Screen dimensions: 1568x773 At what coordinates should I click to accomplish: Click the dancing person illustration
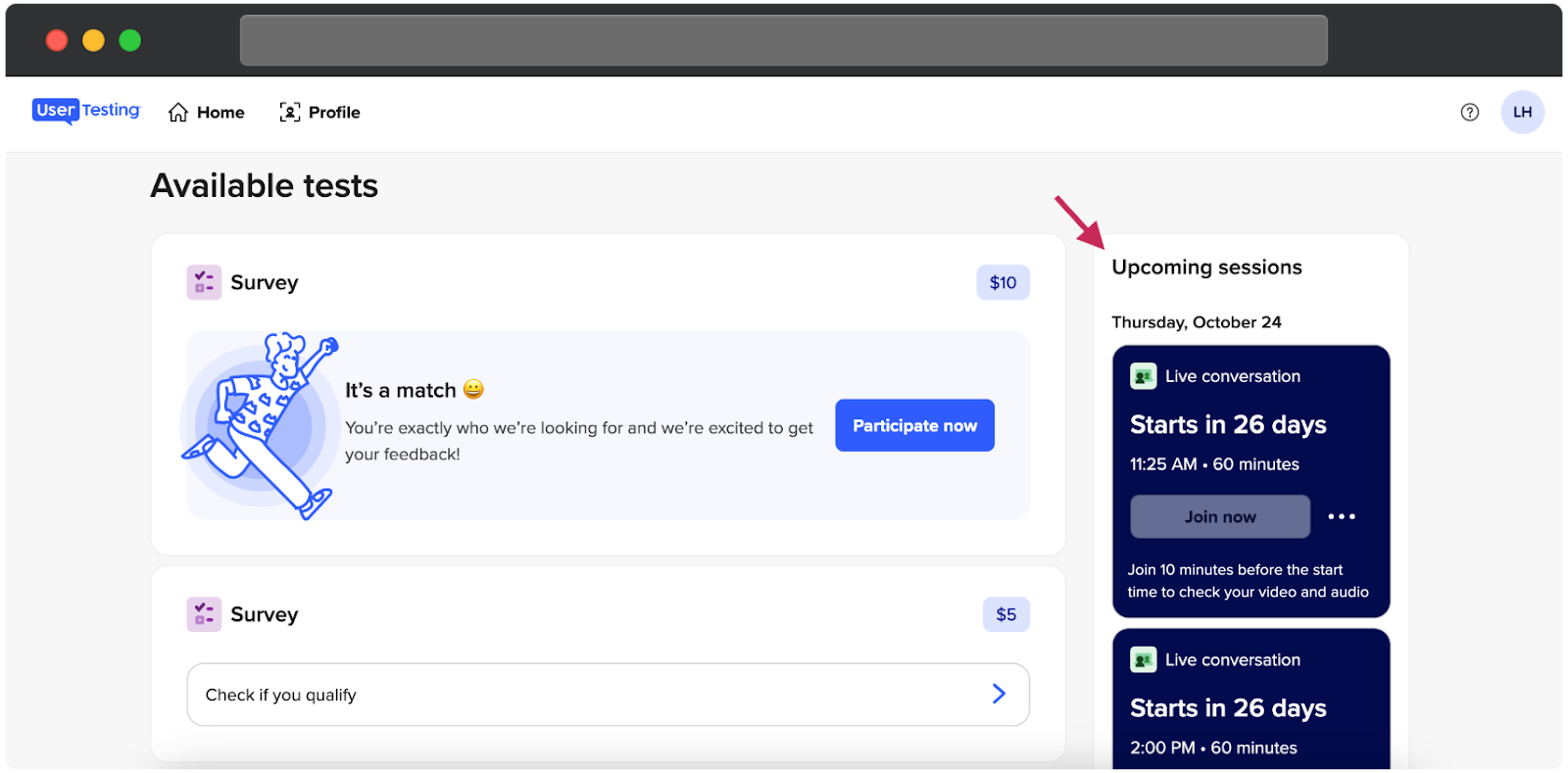260,426
